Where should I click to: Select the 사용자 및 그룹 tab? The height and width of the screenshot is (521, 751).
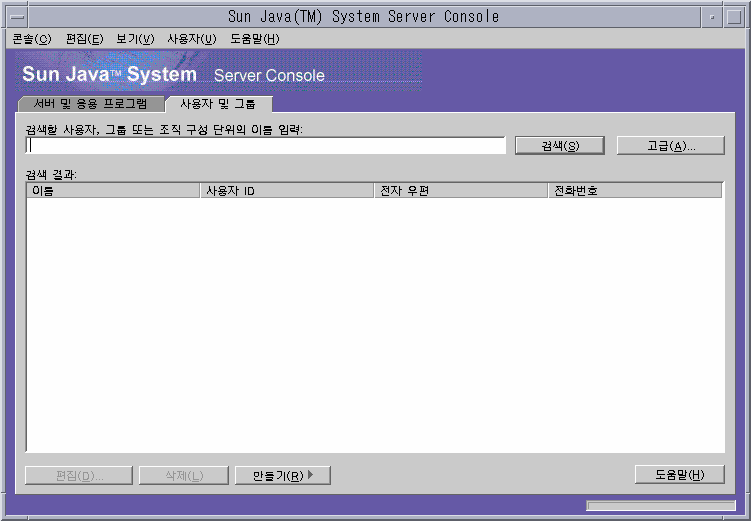(x=218, y=104)
